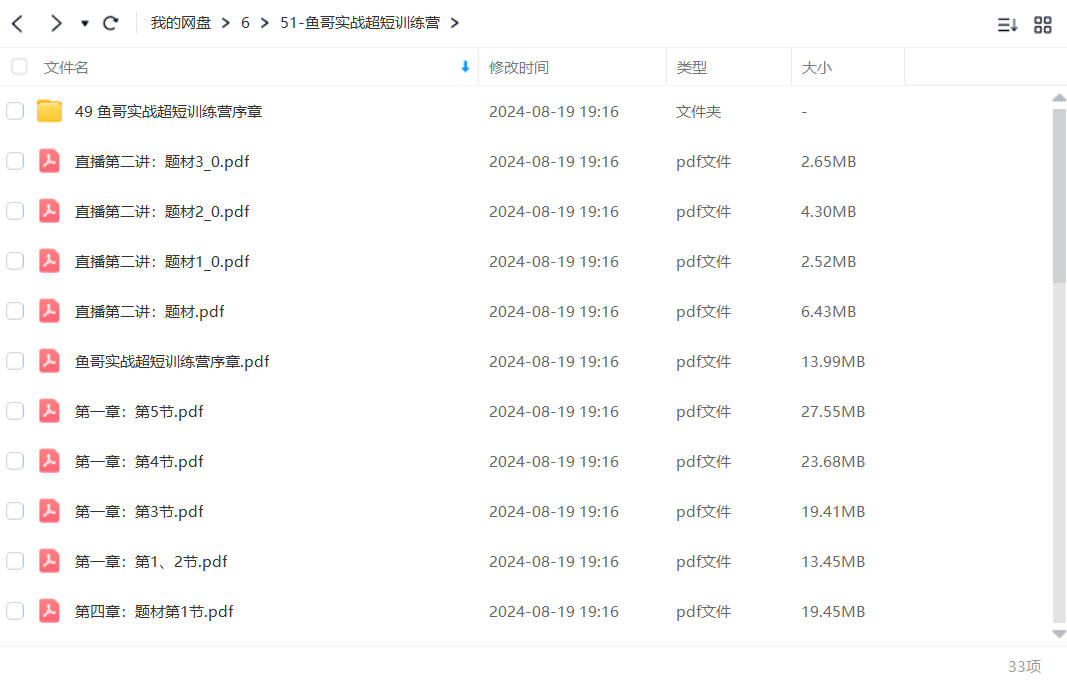Open 49 鱼哥实战超短训练营序章 folder name
This screenshot has width=1067, height=687.
point(168,111)
